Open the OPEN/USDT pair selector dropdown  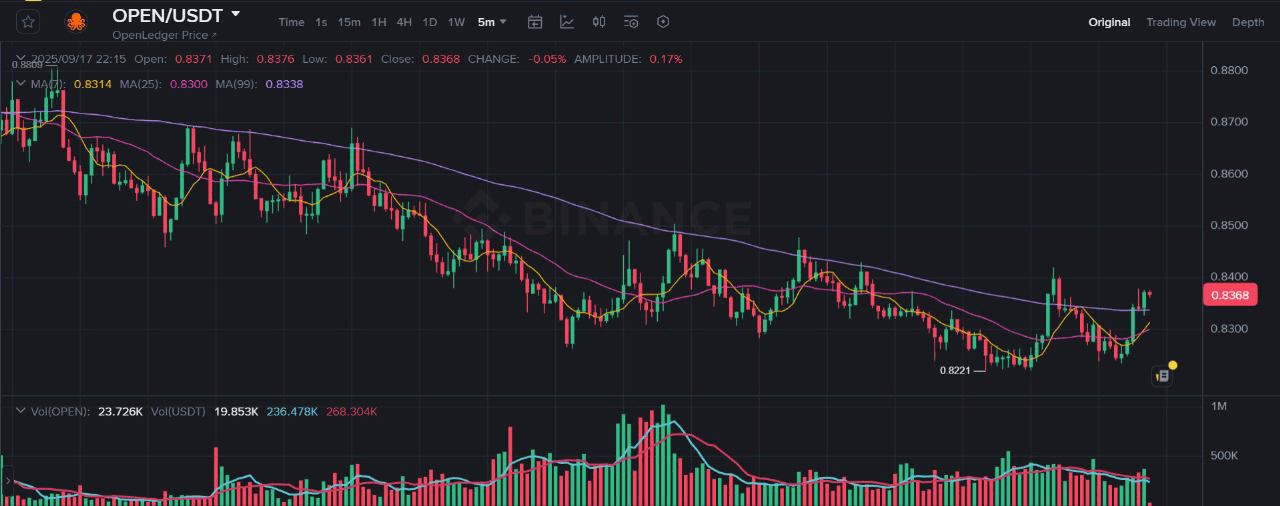pos(236,14)
